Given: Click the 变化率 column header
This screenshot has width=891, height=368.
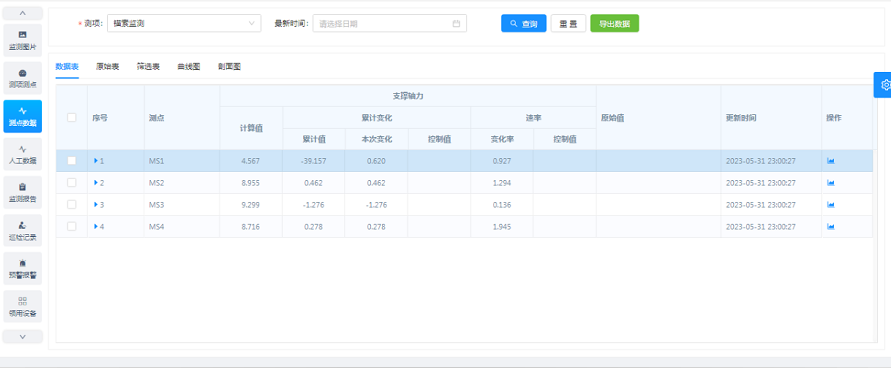Looking at the screenshot, I should [x=502, y=139].
